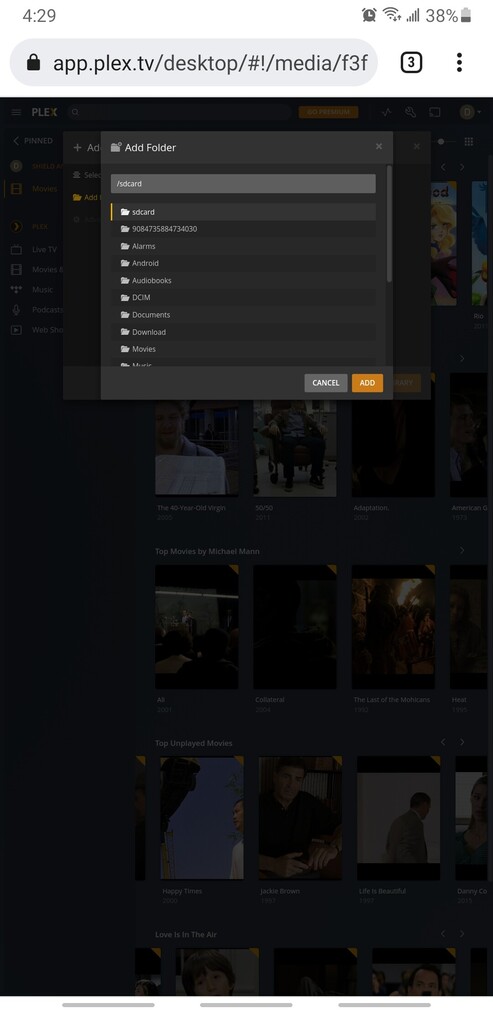Click the Plex search box
The width and height of the screenshot is (493, 1014).
179,112
